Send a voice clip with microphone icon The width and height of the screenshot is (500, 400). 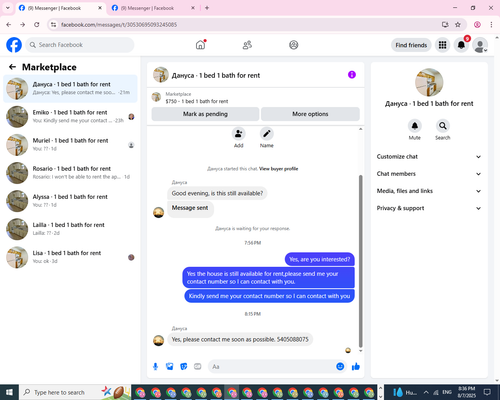[x=155, y=367]
